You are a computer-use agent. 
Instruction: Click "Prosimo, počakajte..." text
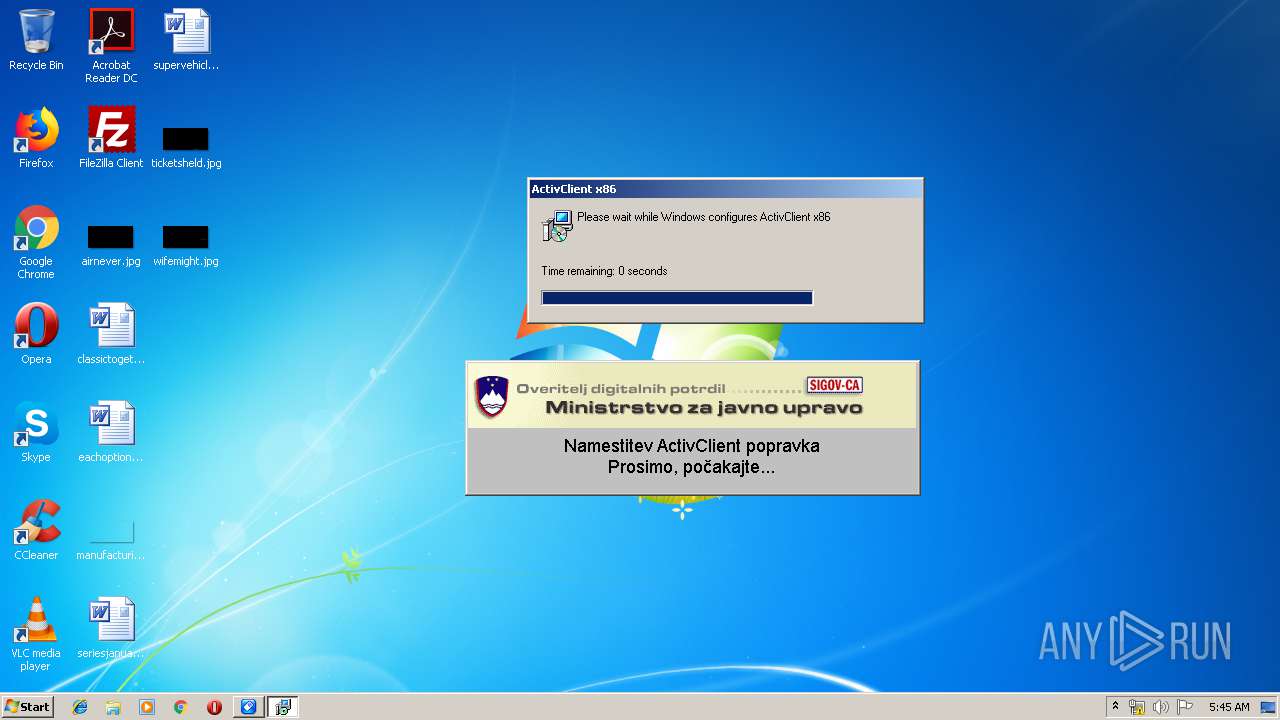(x=692, y=467)
